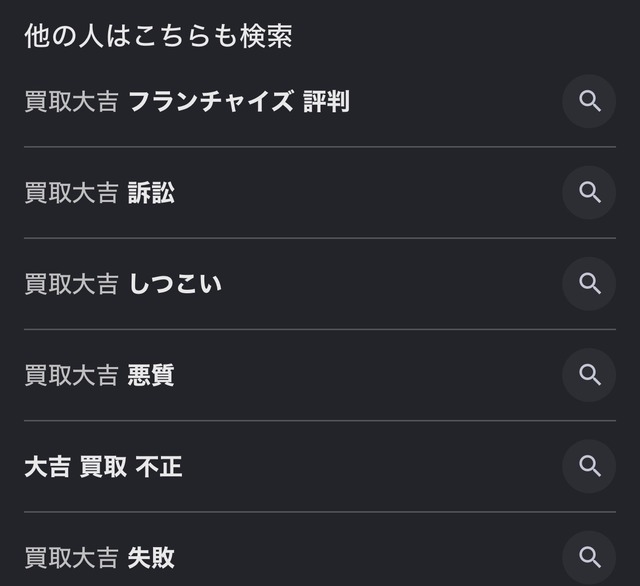Tap the bold 不正 word
Image resolution: width=640 pixels, height=586 pixels.
(159, 466)
